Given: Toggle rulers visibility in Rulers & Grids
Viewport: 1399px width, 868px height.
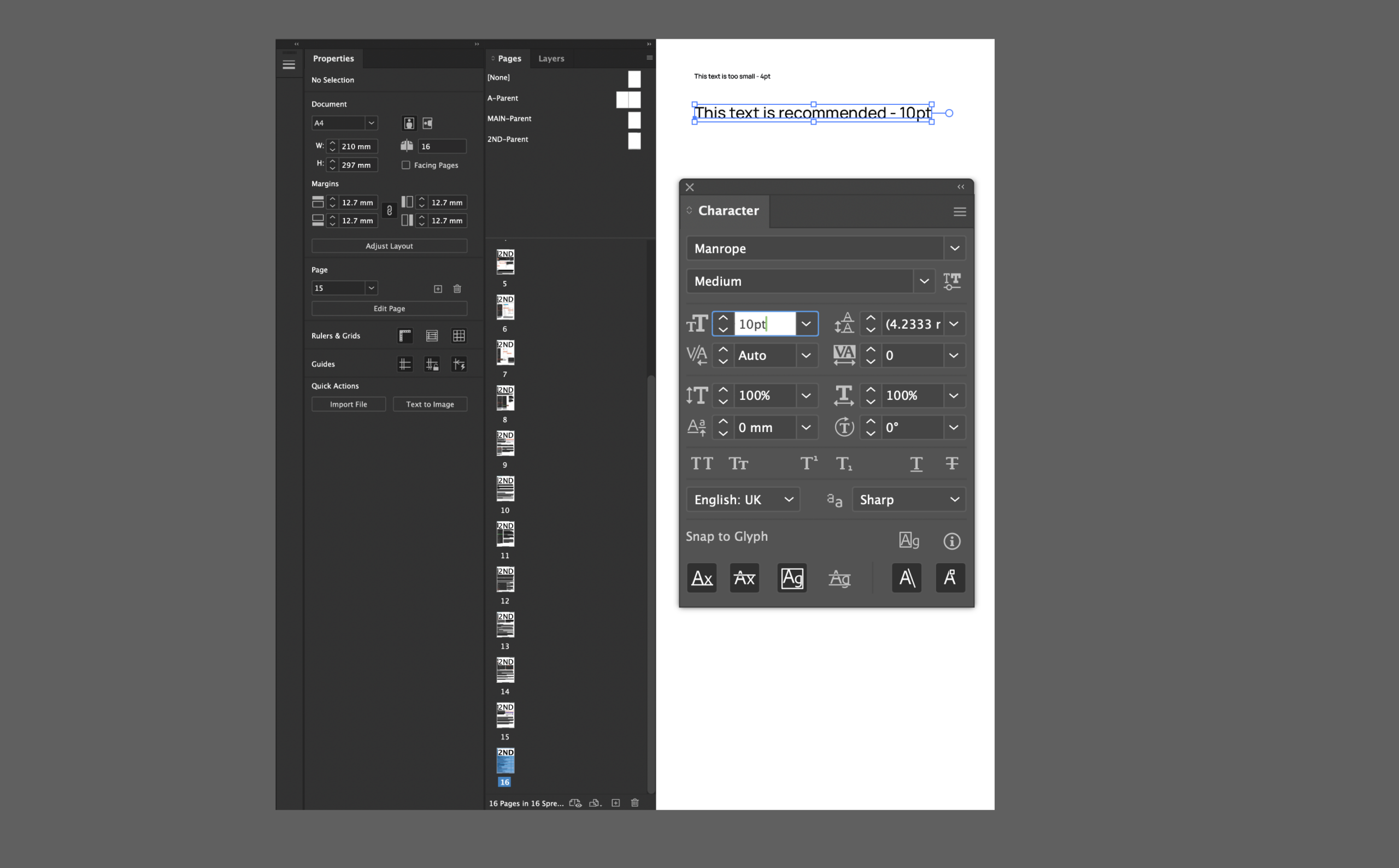Looking at the screenshot, I should click(x=405, y=335).
